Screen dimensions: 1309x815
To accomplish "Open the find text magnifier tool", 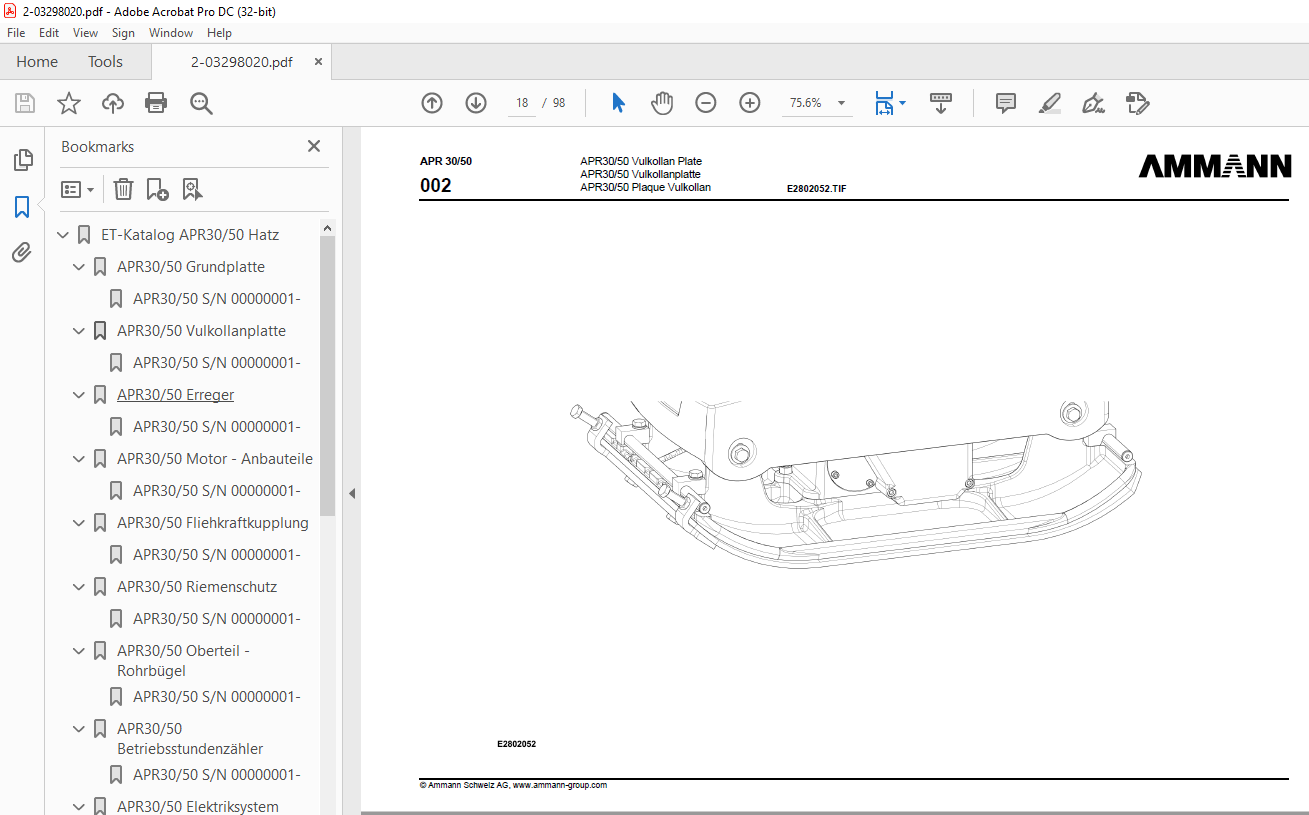I will click(201, 103).
